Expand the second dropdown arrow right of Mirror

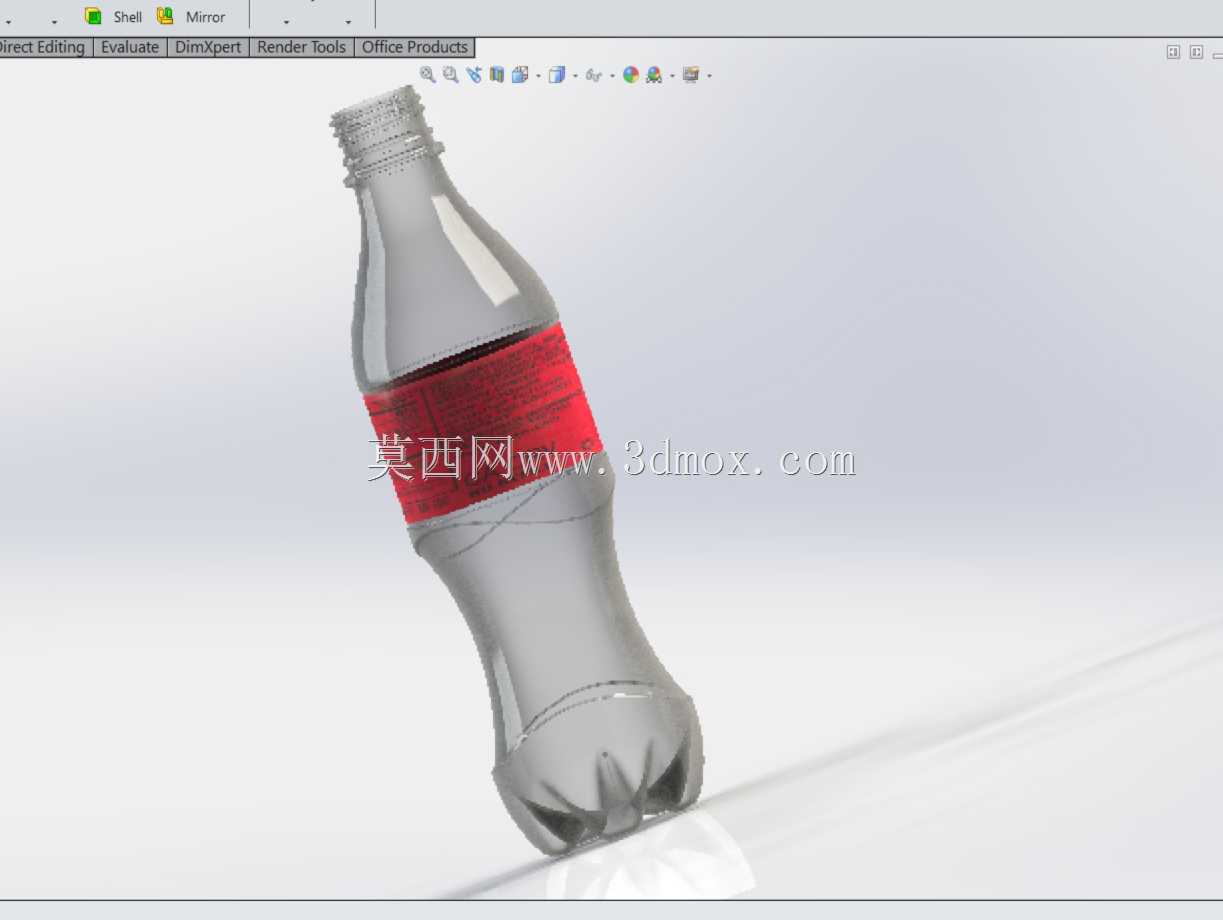click(348, 22)
